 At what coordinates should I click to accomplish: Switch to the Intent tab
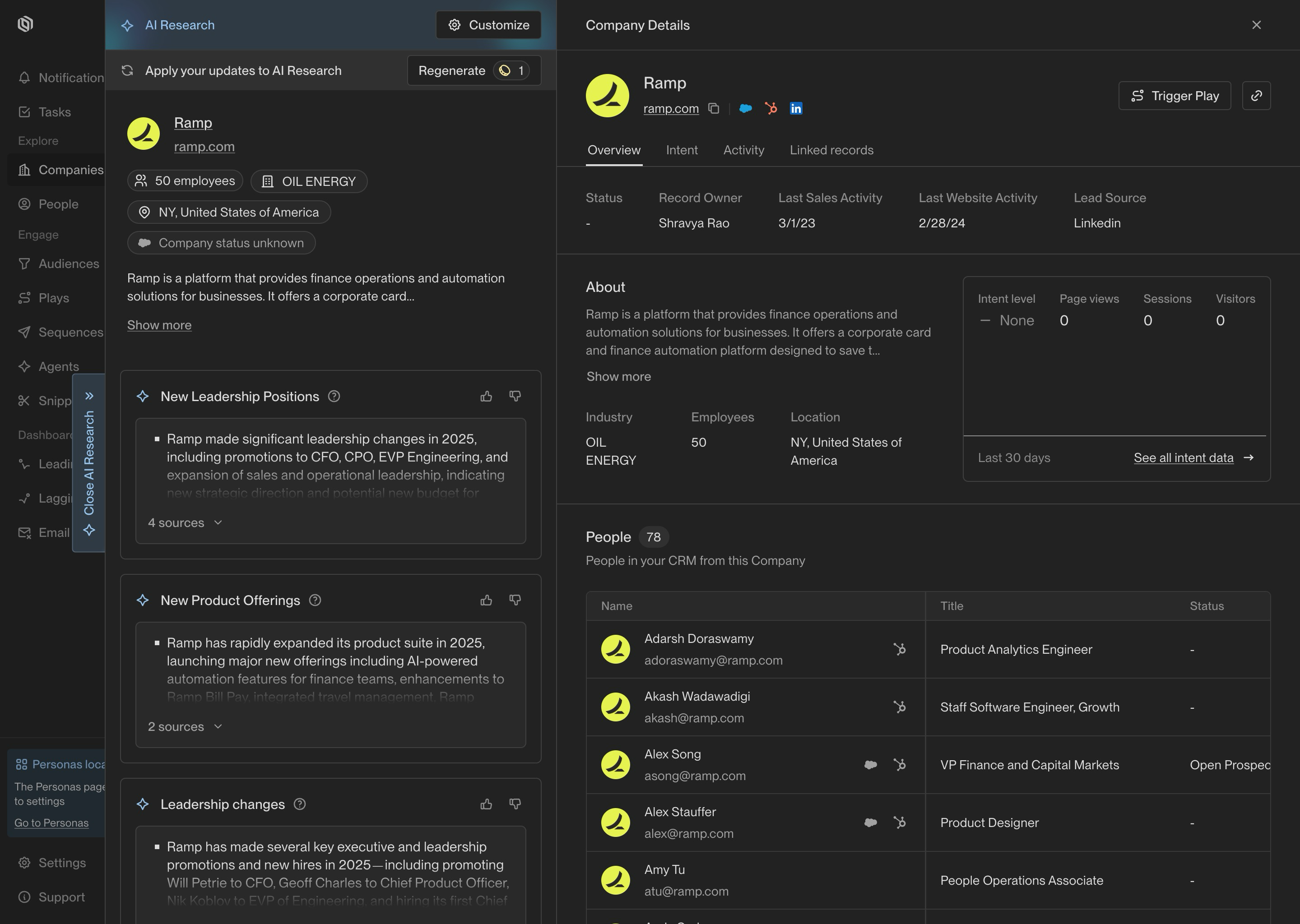point(681,150)
